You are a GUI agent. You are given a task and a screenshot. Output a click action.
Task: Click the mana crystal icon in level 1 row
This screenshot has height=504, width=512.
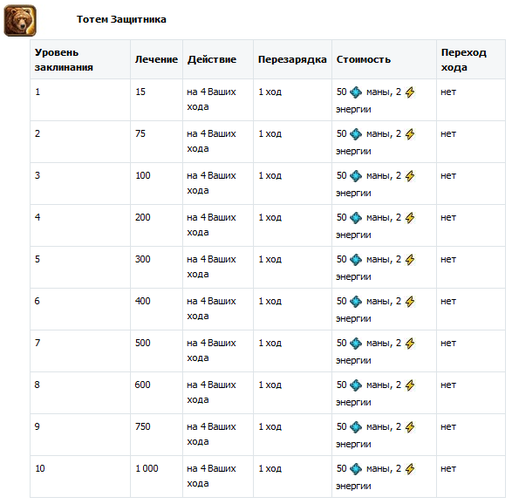356,92
